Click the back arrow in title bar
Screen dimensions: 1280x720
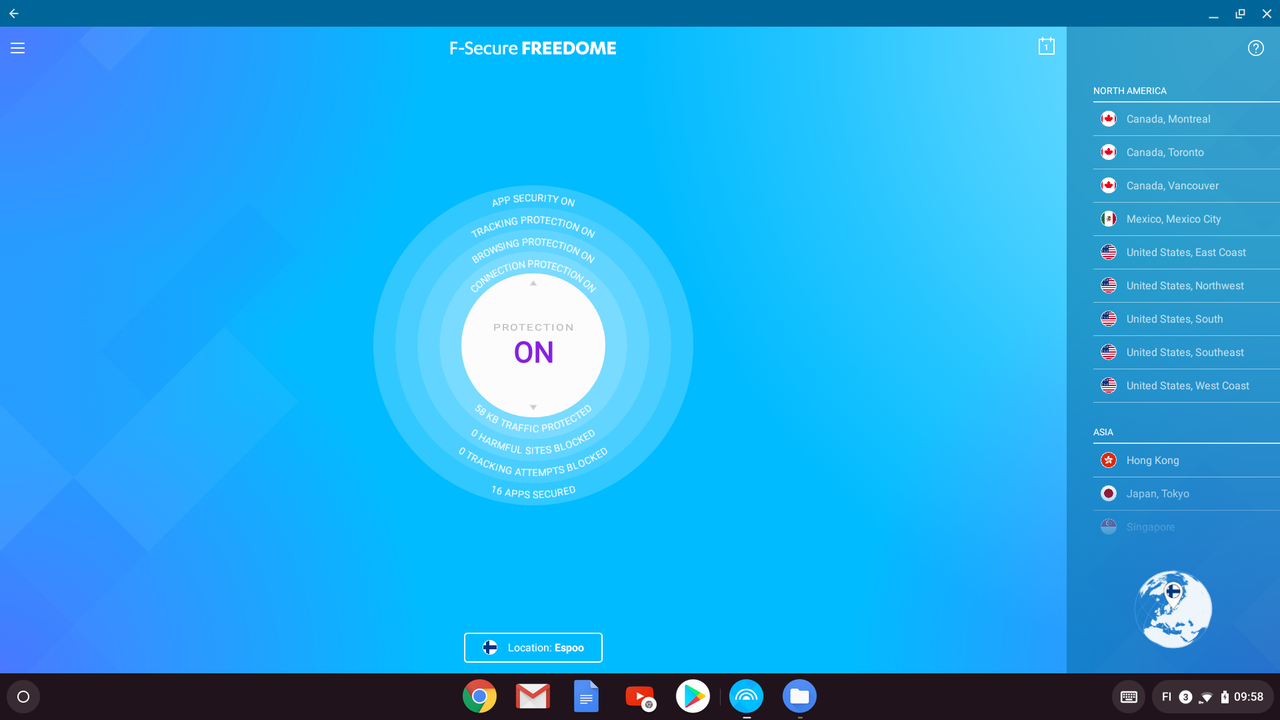[x=14, y=14]
